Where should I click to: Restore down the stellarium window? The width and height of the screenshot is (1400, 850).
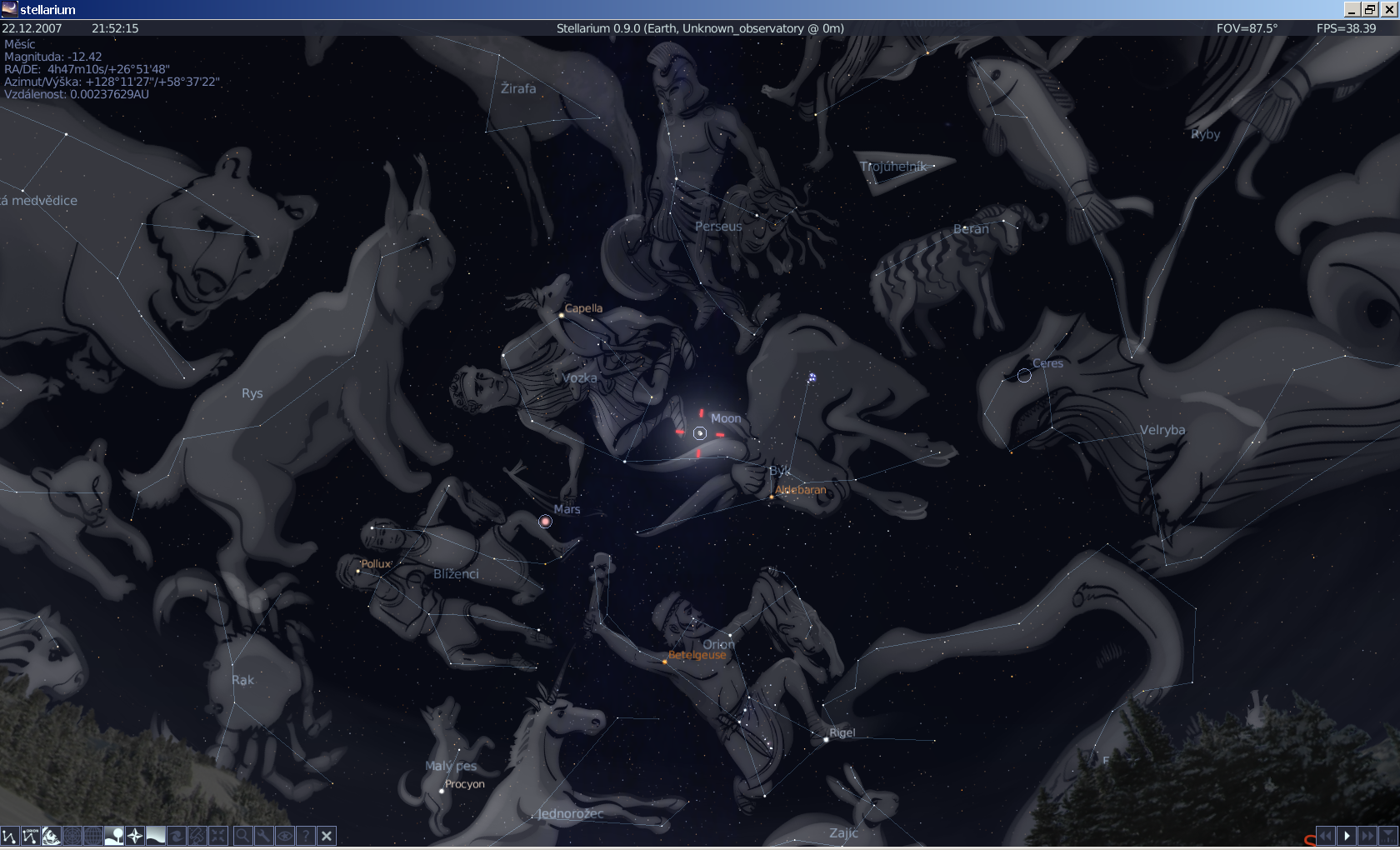click(x=1370, y=10)
